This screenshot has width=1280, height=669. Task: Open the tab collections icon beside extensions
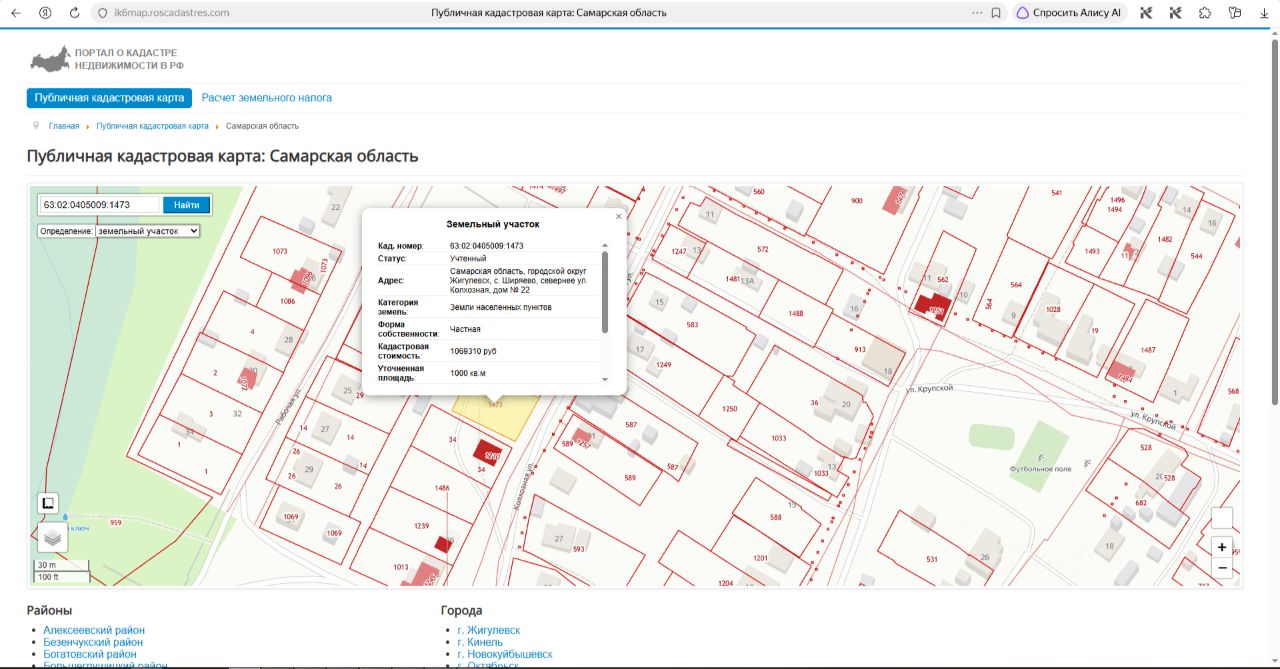click(1236, 13)
